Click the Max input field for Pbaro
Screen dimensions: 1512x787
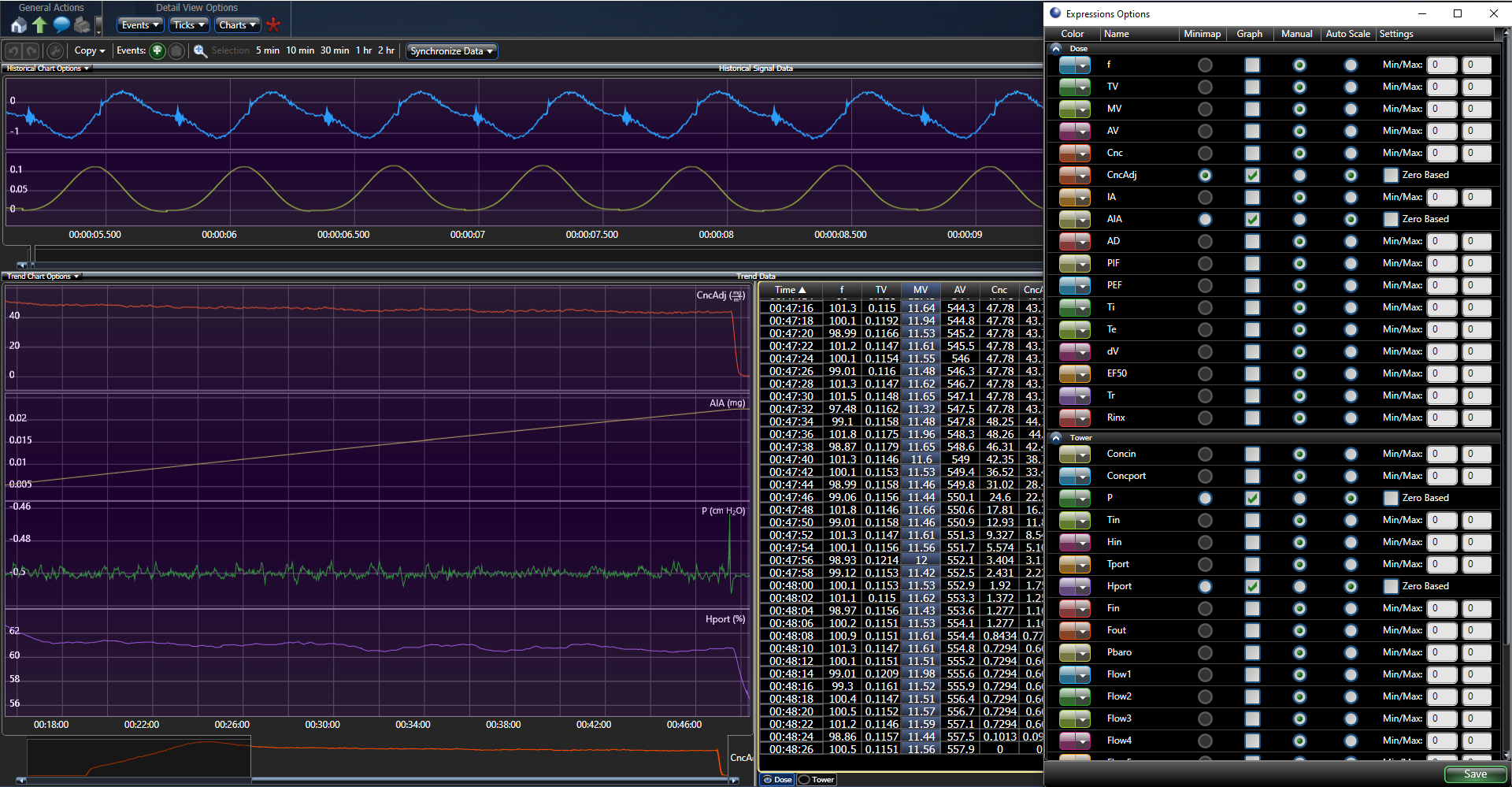[x=1477, y=652]
